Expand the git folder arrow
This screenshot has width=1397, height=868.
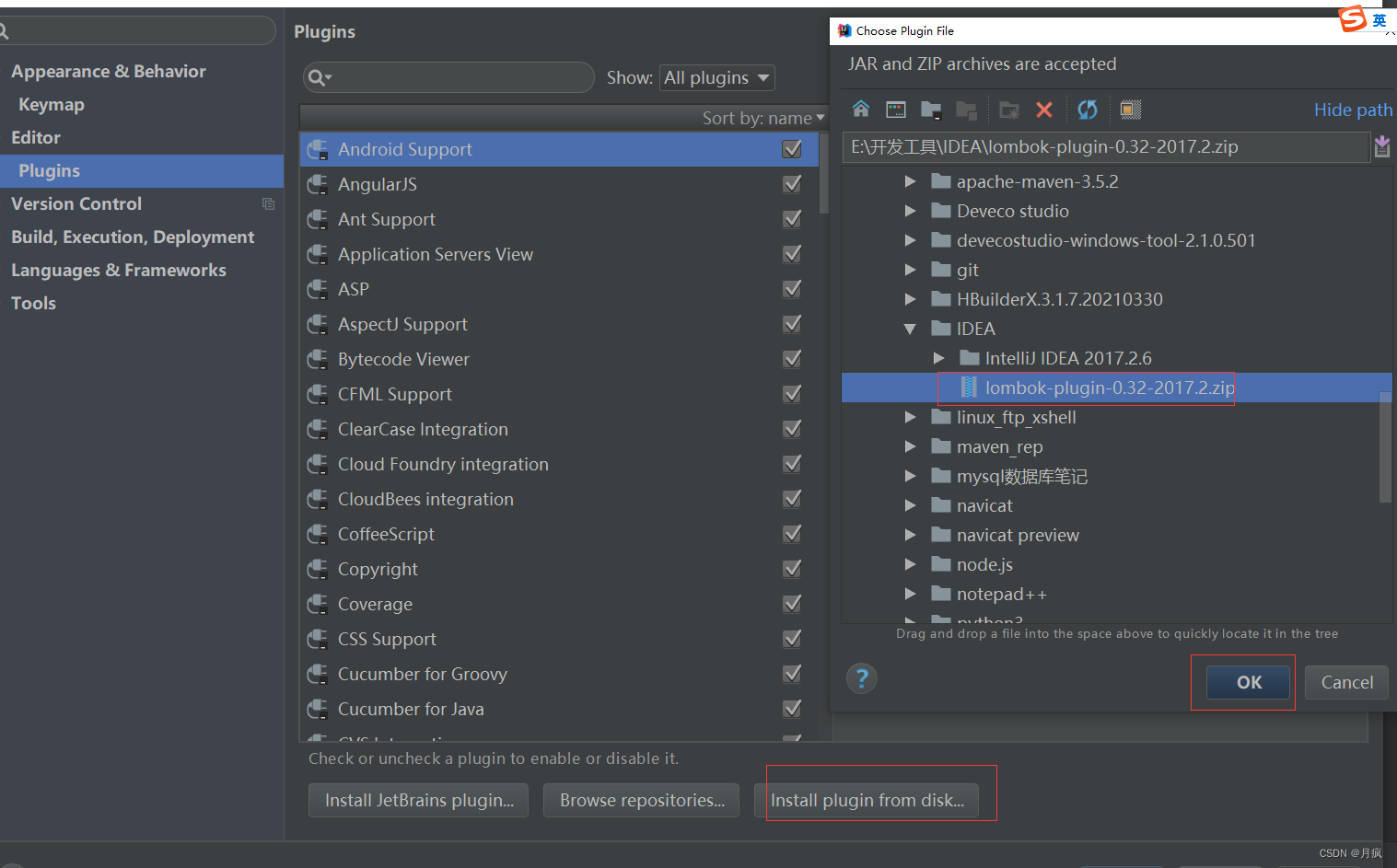tap(910, 270)
